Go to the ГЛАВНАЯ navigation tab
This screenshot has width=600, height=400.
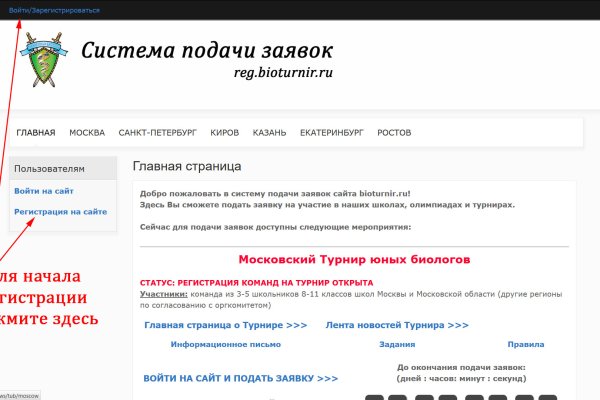pos(36,133)
